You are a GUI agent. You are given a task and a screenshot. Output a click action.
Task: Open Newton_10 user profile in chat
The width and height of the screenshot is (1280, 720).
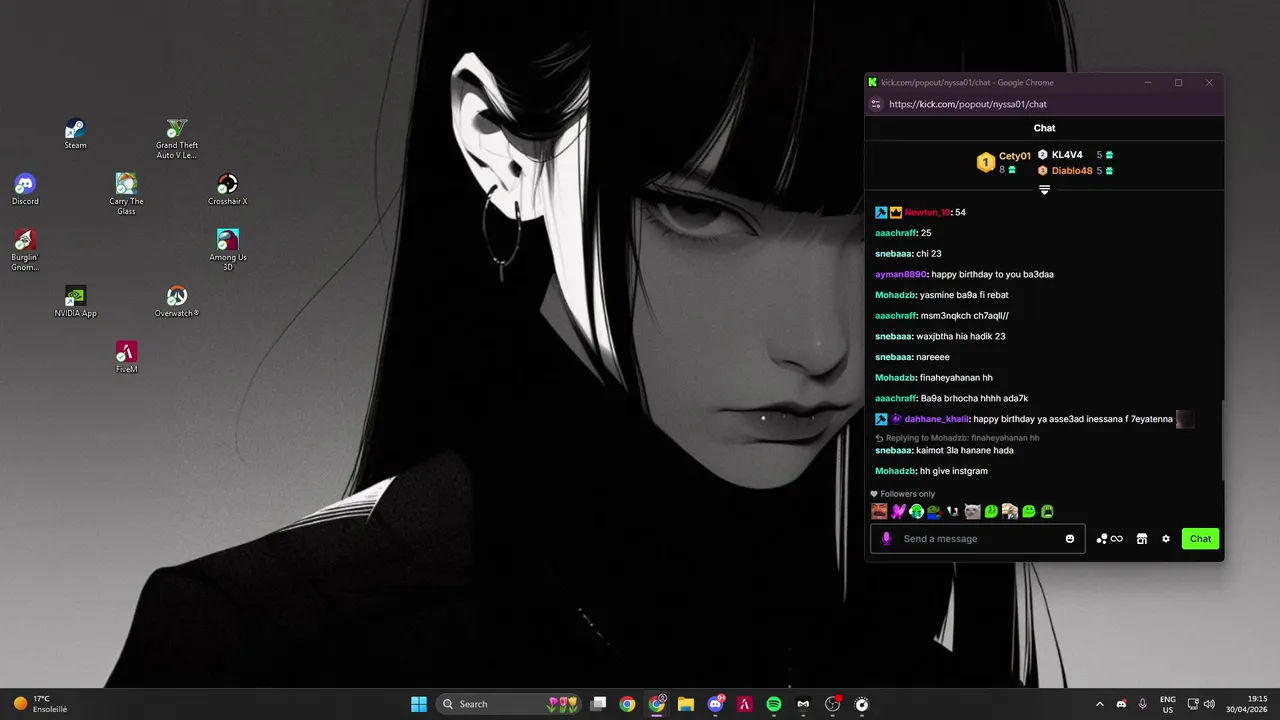pos(927,212)
